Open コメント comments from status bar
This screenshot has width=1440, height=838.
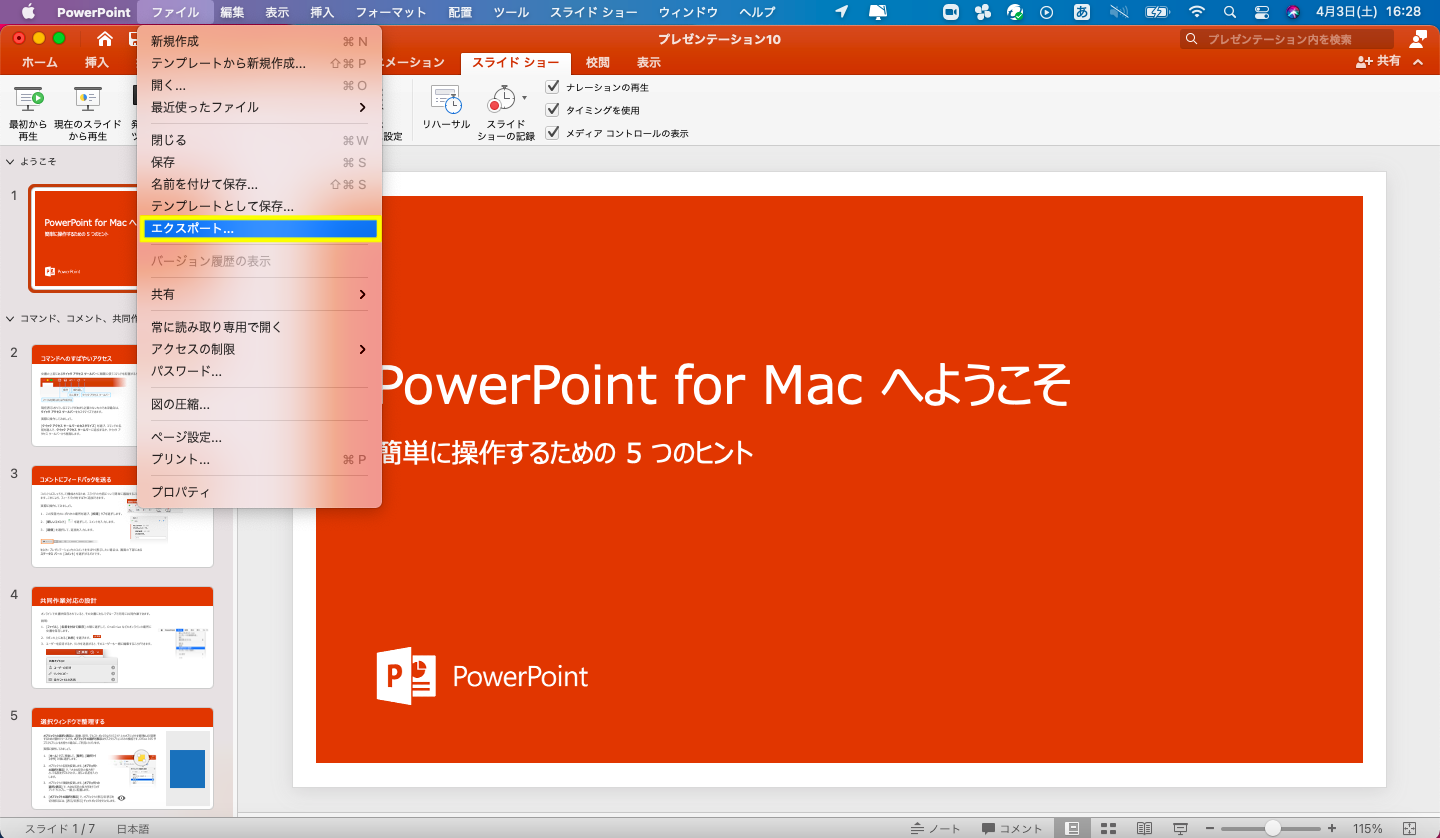tap(1012, 829)
